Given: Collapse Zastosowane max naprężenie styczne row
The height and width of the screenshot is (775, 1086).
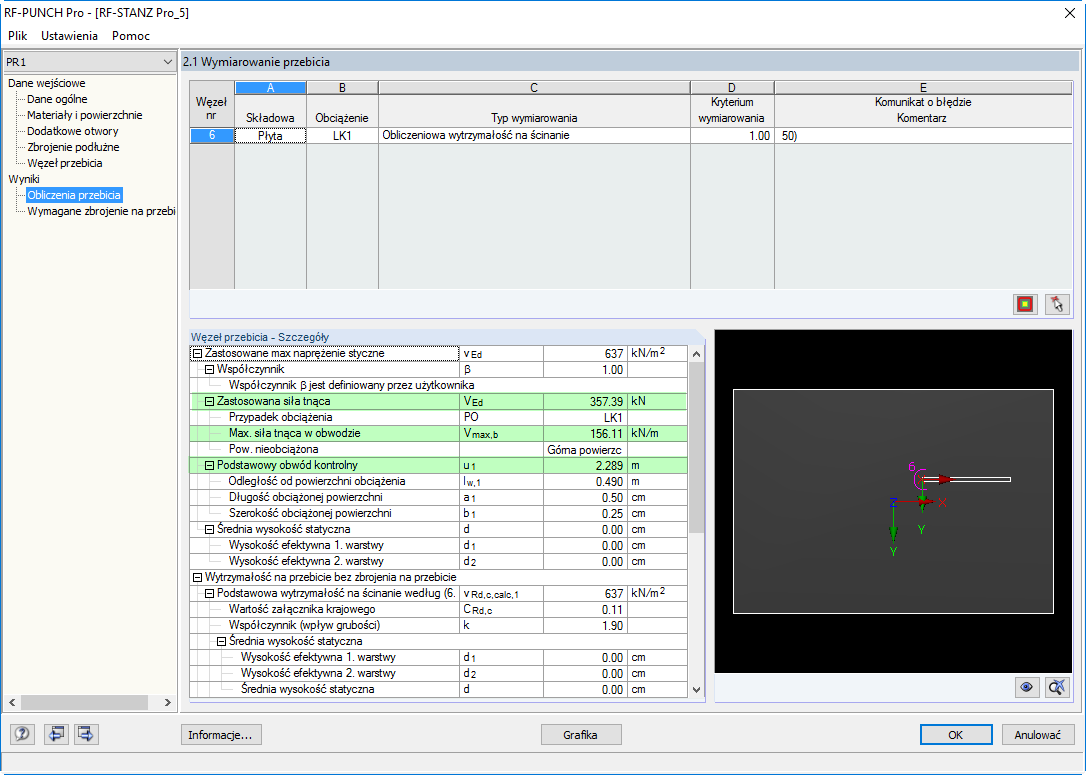Looking at the screenshot, I should click(x=197, y=353).
